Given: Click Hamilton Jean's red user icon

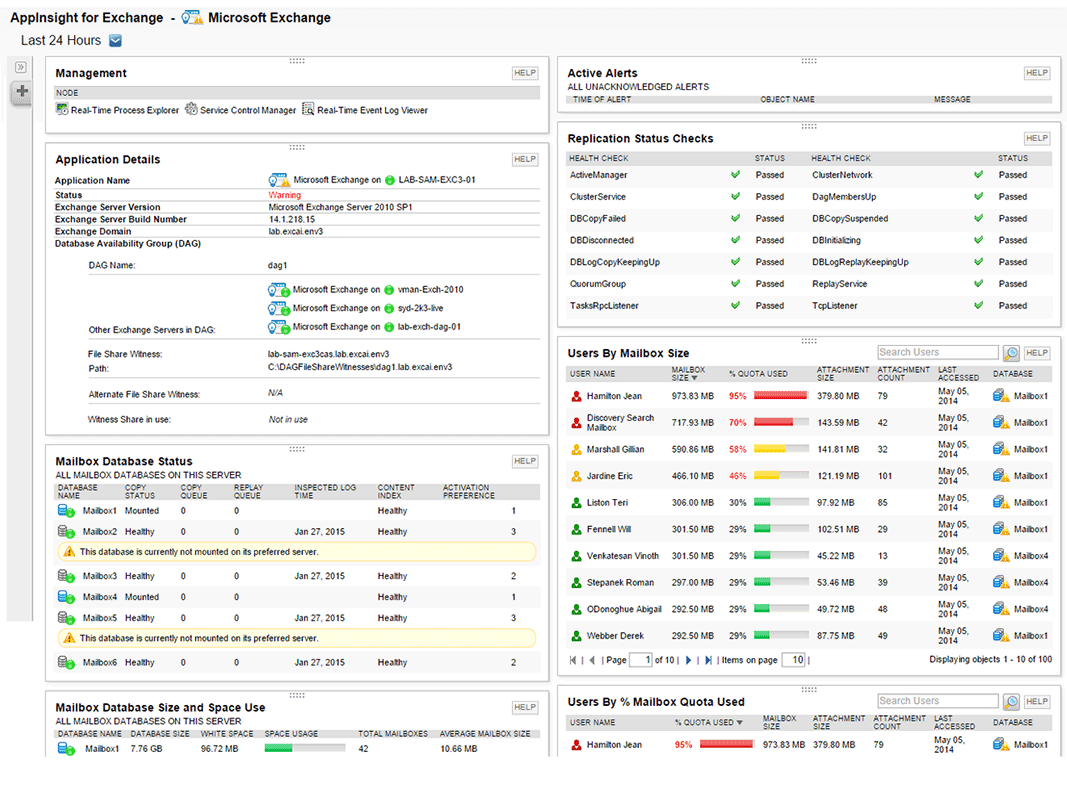Looking at the screenshot, I should click(576, 397).
